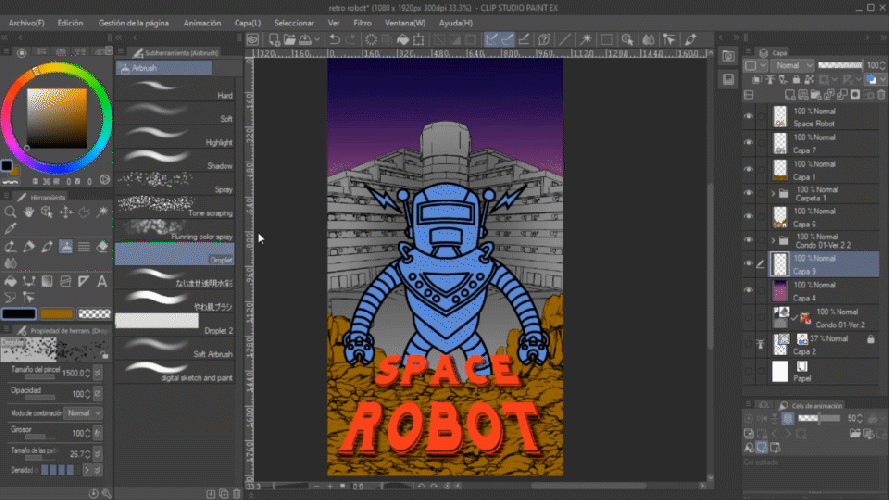Image resolution: width=889 pixels, height=500 pixels.
Task: Hide the Capa 7 layer
Action: 748,143
